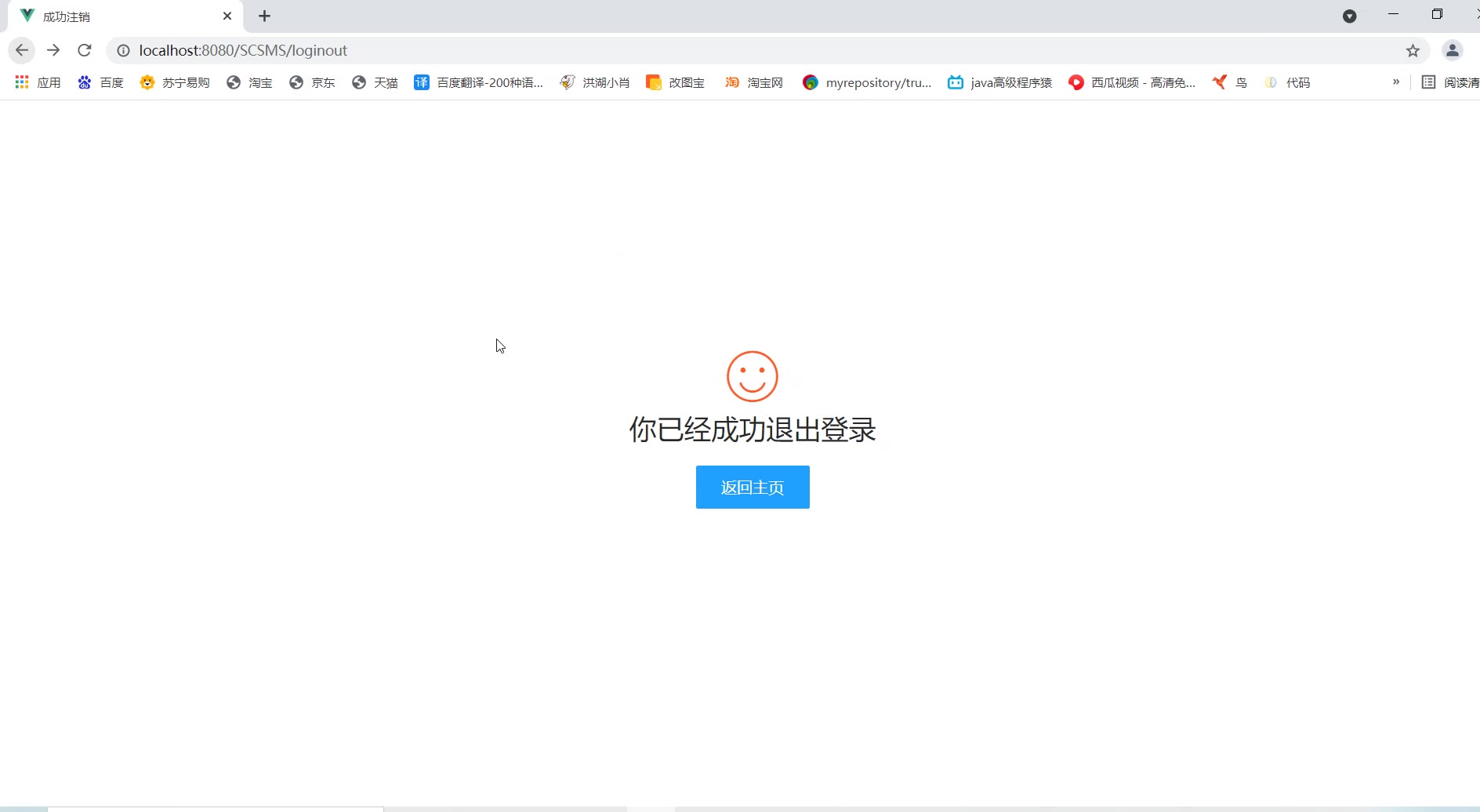The width and height of the screenshot is (1480, 812).
Task: Open the 天猫 bookmark
Action: tap(375, 82)
